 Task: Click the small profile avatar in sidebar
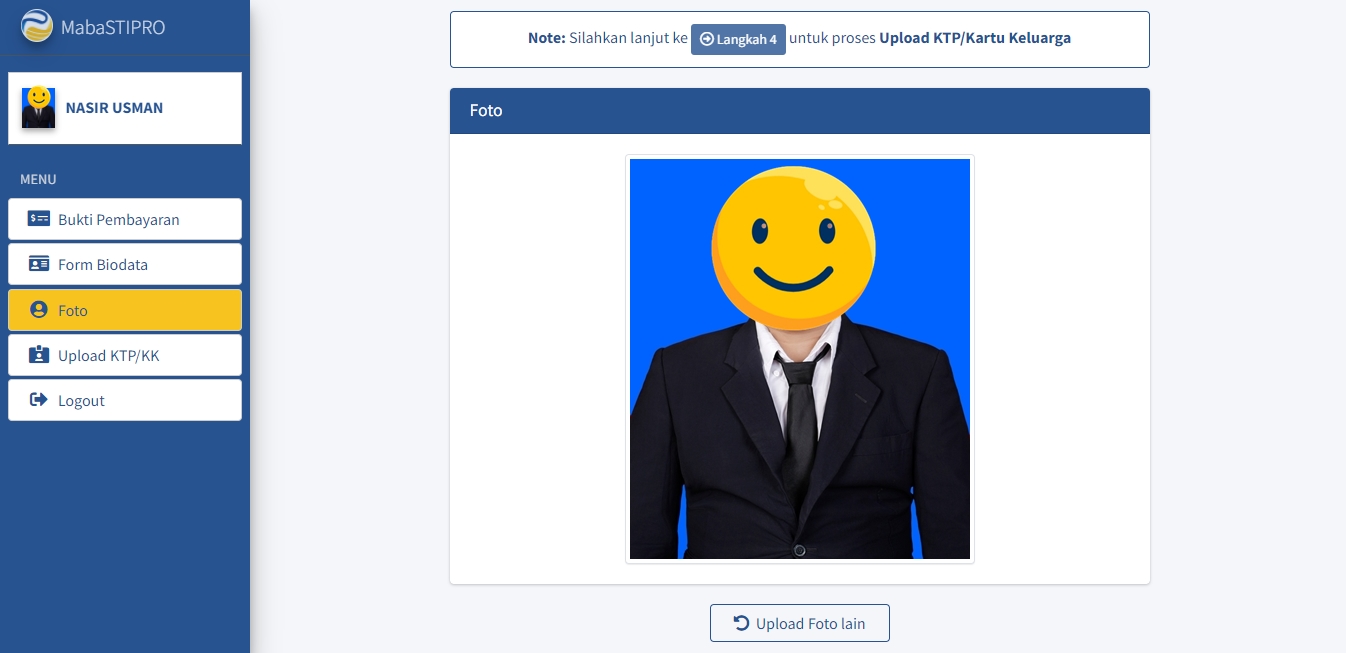point(38,108)
